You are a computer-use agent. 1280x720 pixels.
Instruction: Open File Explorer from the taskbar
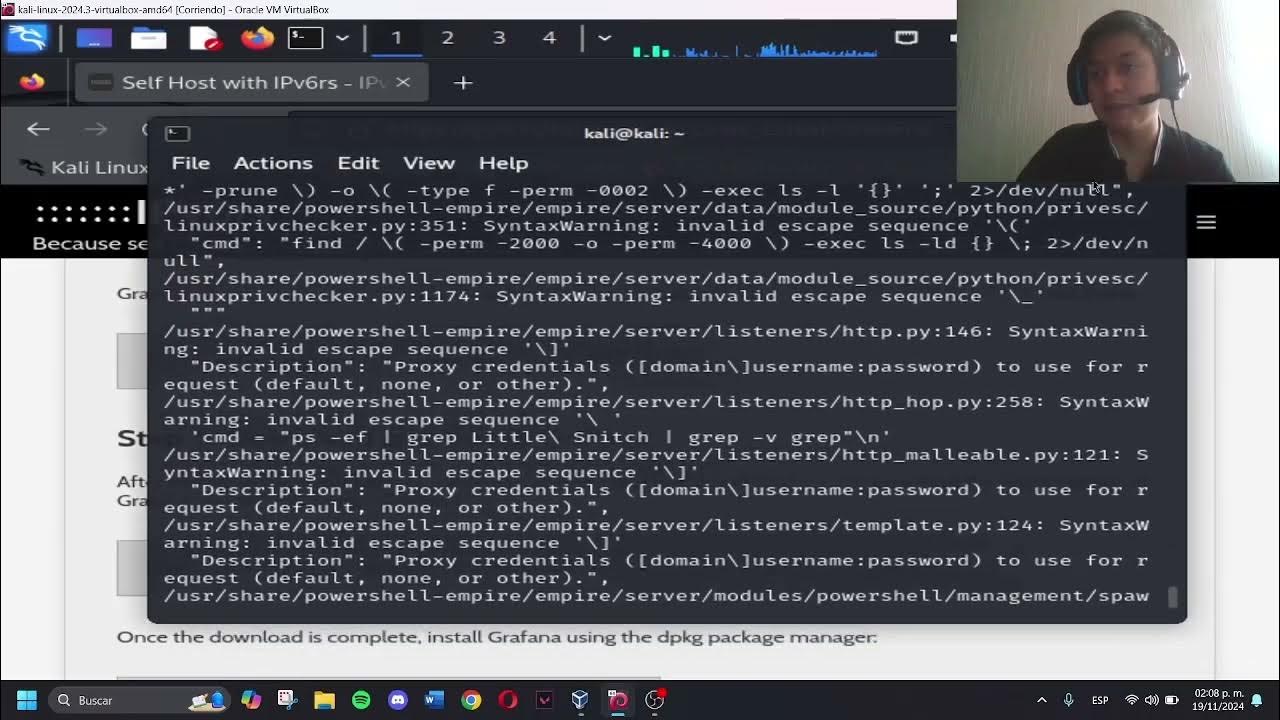[324, 700]
